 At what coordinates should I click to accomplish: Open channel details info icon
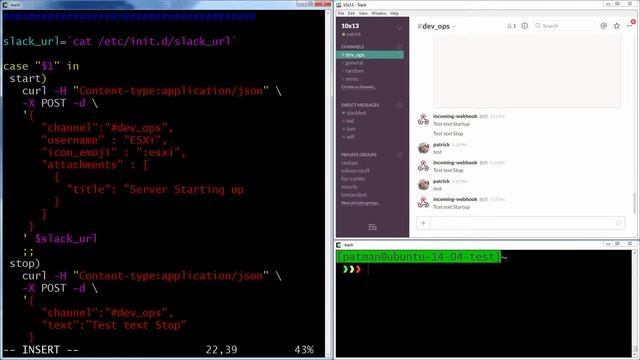point(524,26)
